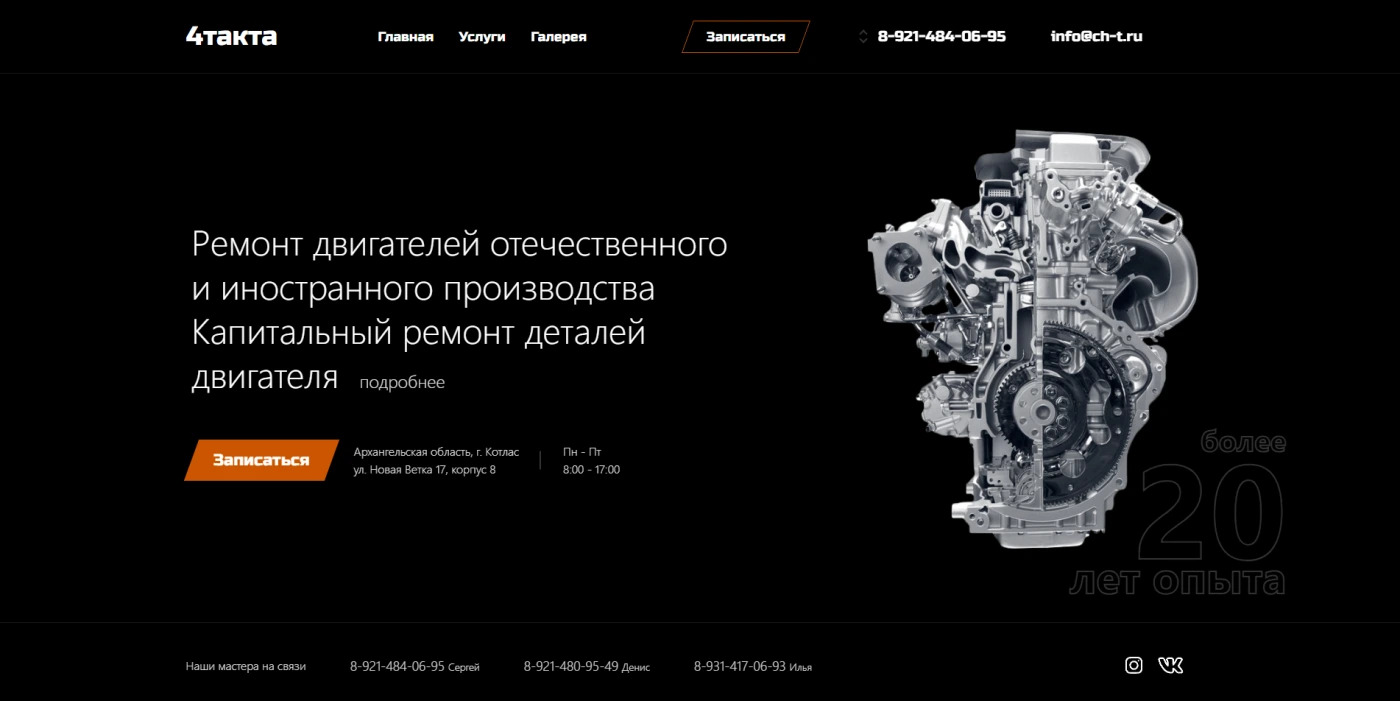Follow the подробнее link
The height and width of the screenshot is (701, 1400).
point(402,383)
